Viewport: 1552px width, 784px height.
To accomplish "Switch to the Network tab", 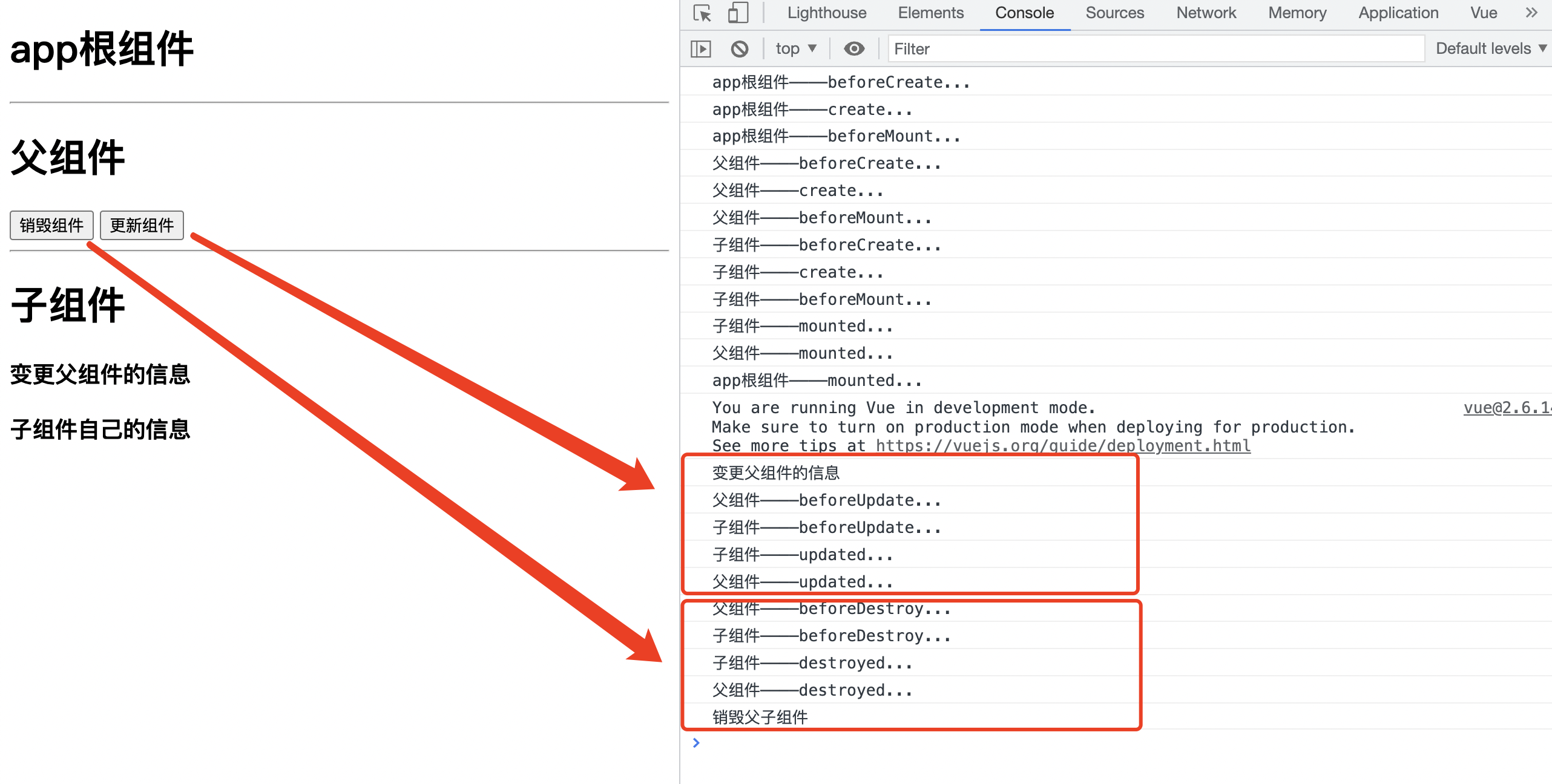I will 1206,13.
